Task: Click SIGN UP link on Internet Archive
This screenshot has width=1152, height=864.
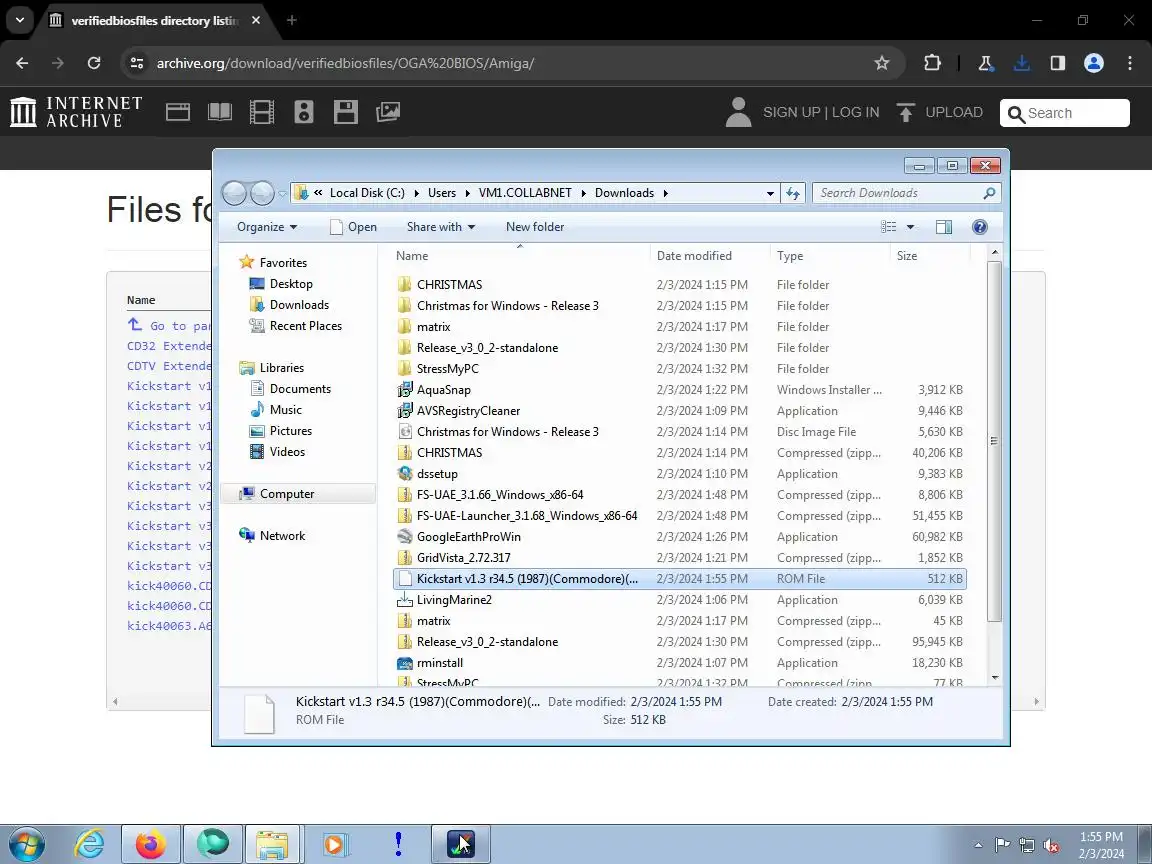Action: pyautogui.click(x=791, y=112)
